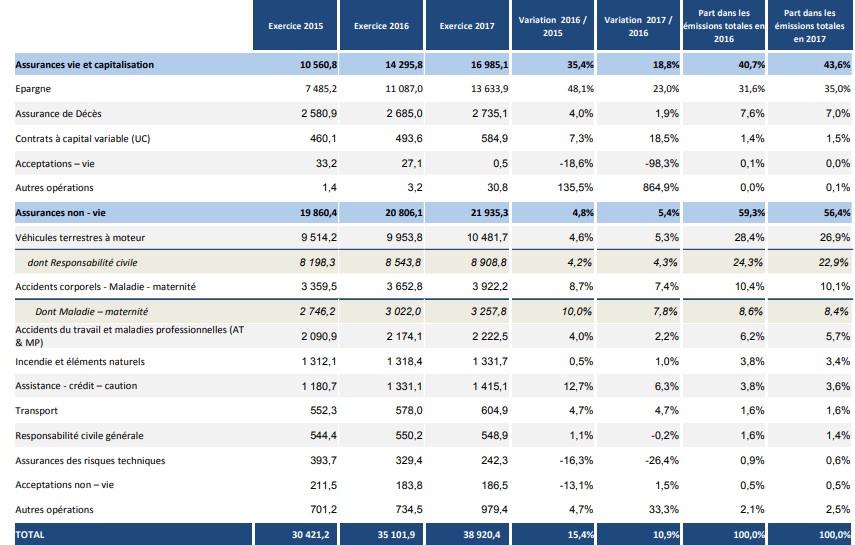
Task: Select the Assurances des risques techniques label
Action: [x=91, y=460]
